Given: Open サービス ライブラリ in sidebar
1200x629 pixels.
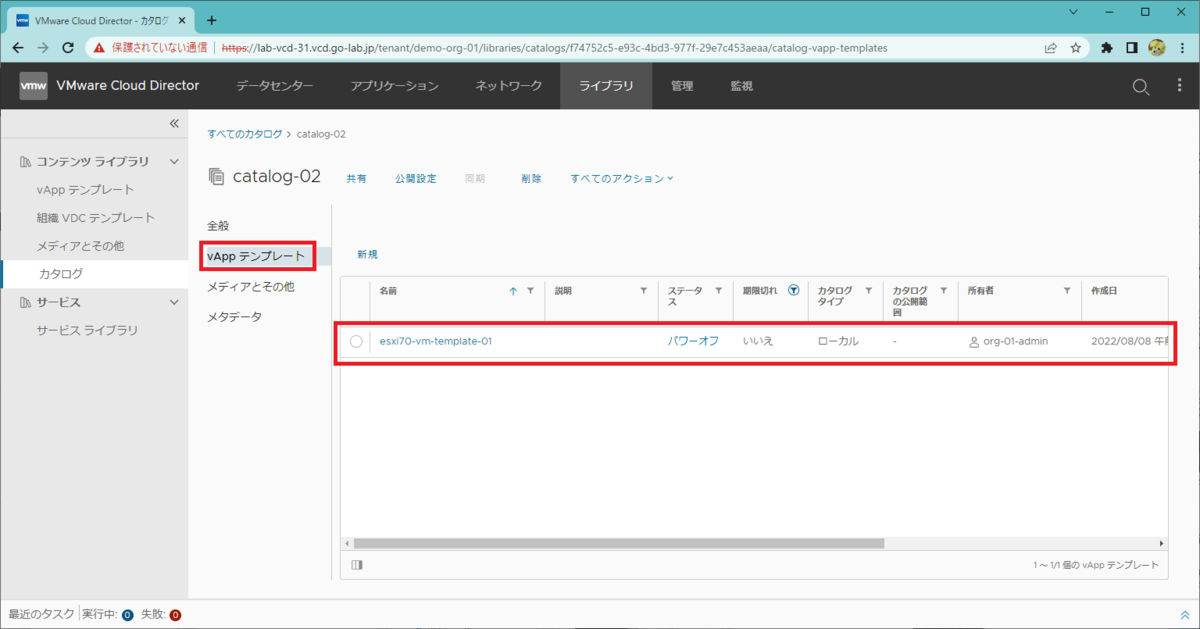Looking at the screenshot, I should tap(87, 330).
